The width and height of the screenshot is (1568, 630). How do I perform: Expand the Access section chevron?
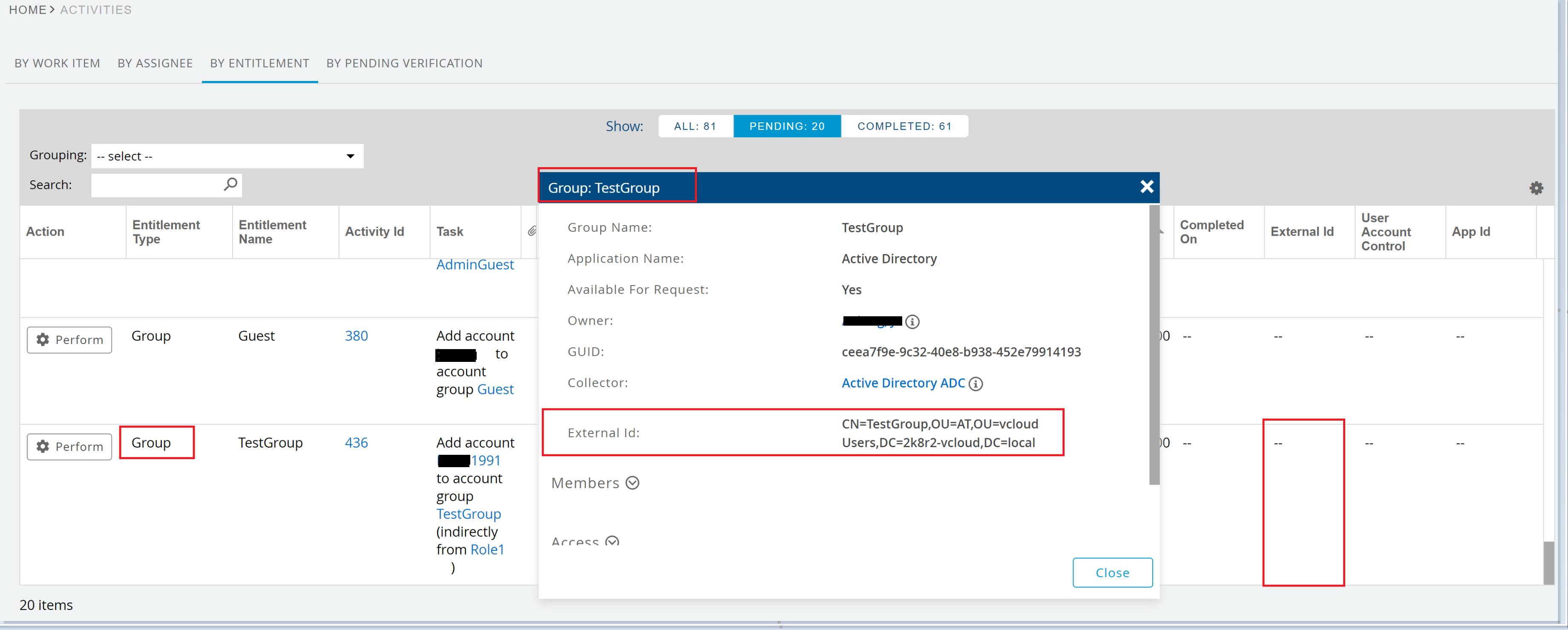(613, 541)
